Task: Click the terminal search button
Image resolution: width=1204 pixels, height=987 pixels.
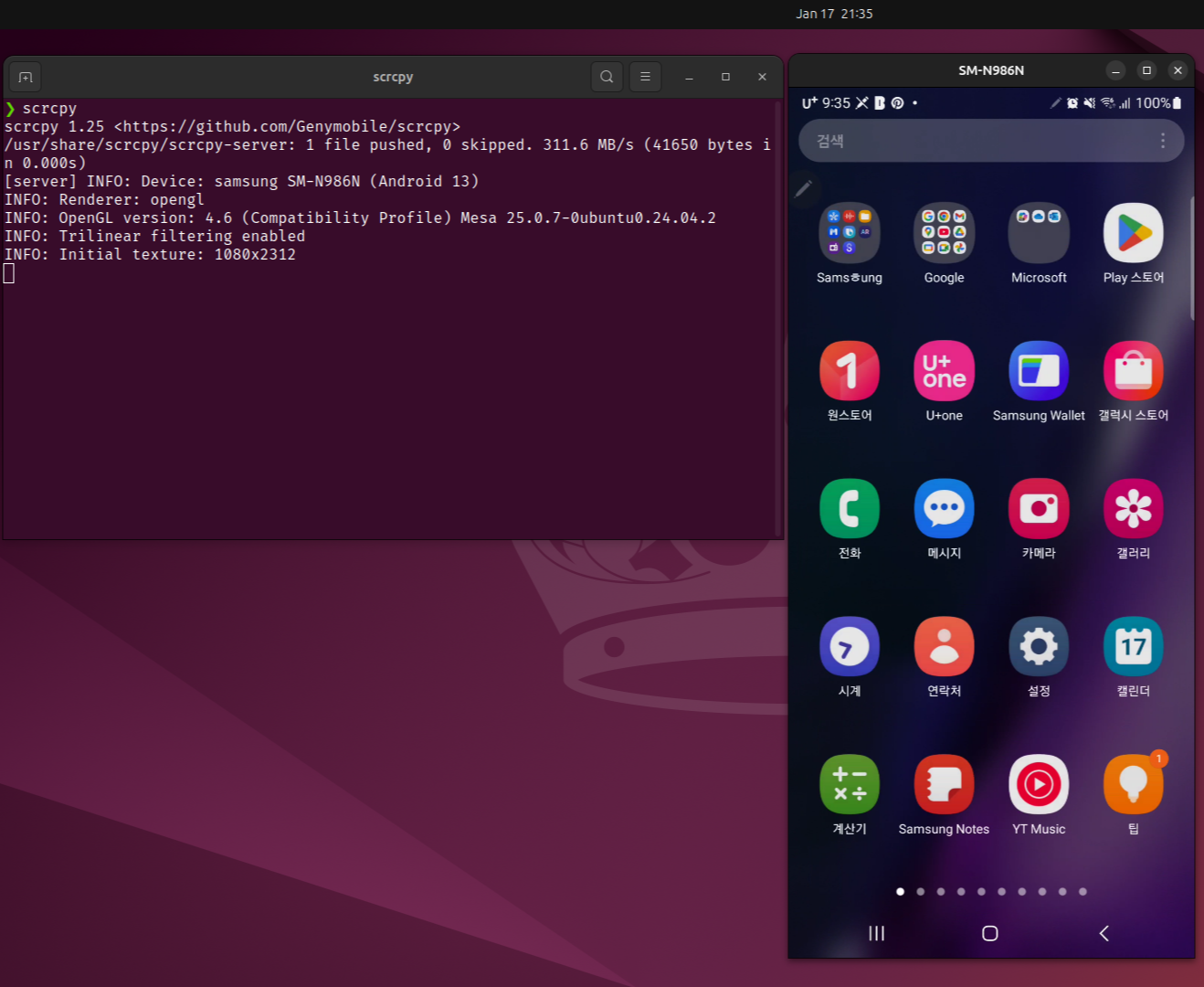Action: [607, 77]
